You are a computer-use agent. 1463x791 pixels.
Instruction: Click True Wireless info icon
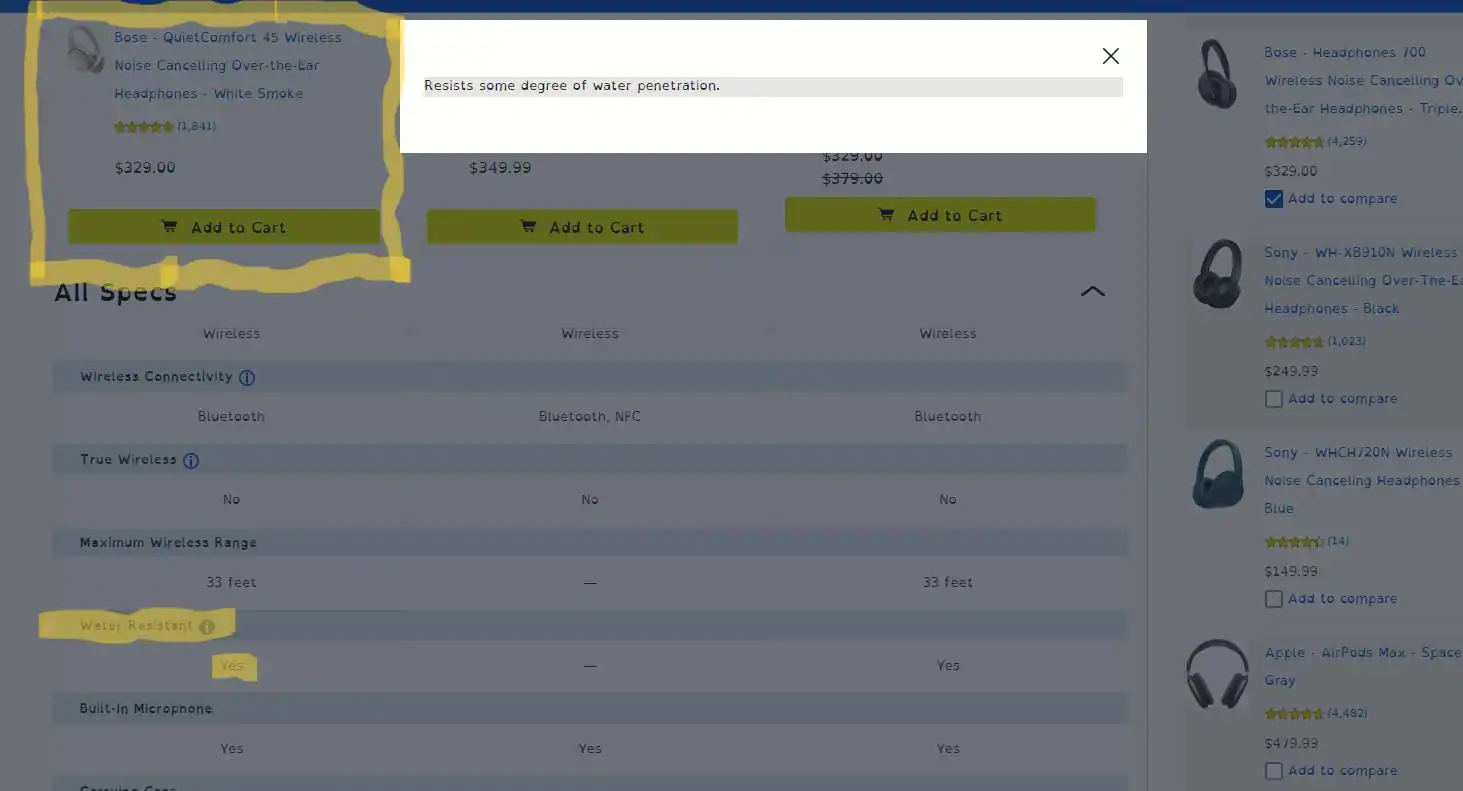point(191,461)
